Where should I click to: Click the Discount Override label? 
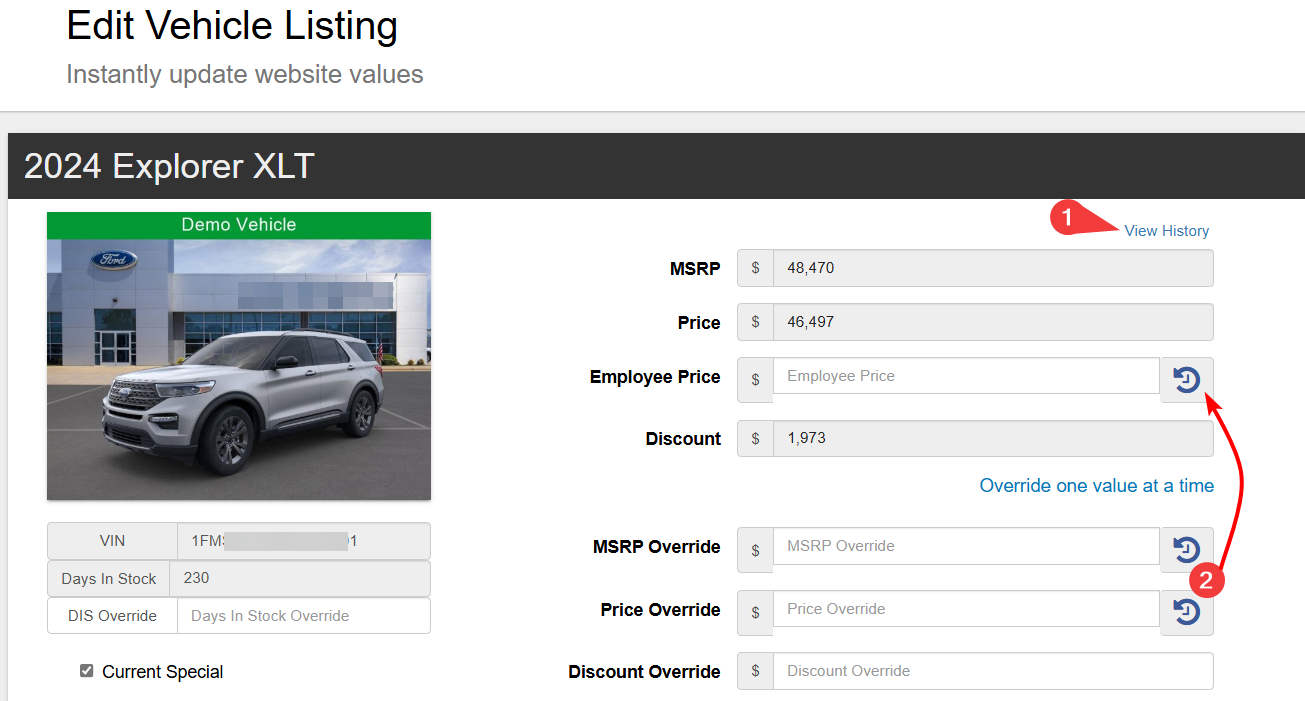(644, 672)
